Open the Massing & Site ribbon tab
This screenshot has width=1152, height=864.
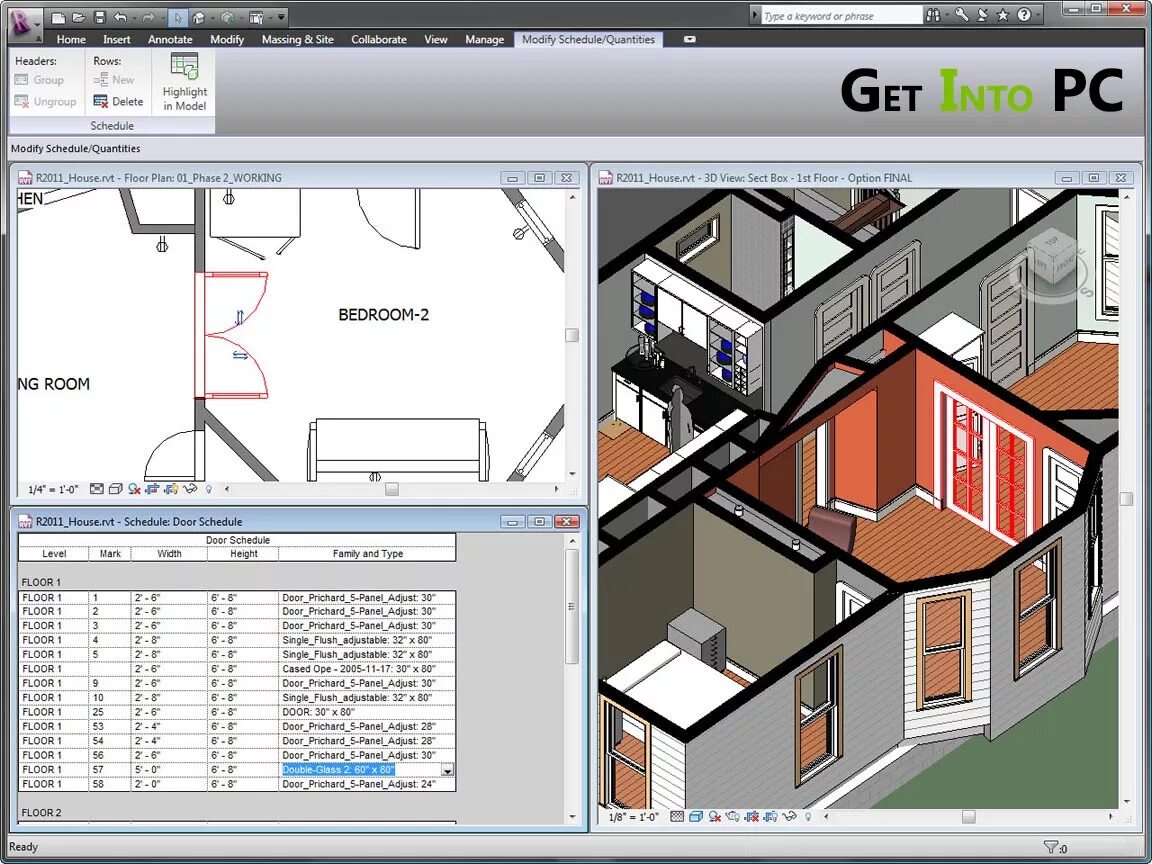click(x=298, y=40)
